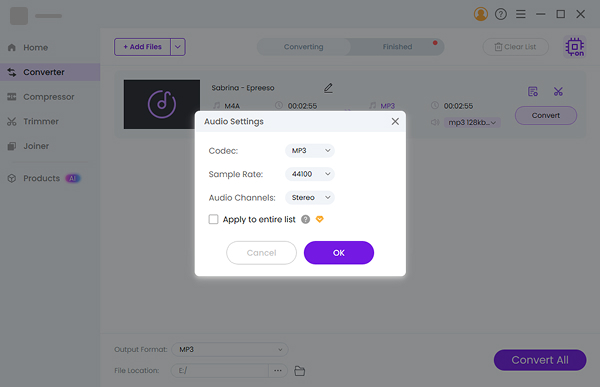Click the audio file thumbnail
This screenshot has height=387, width=600.
point(162,104)
